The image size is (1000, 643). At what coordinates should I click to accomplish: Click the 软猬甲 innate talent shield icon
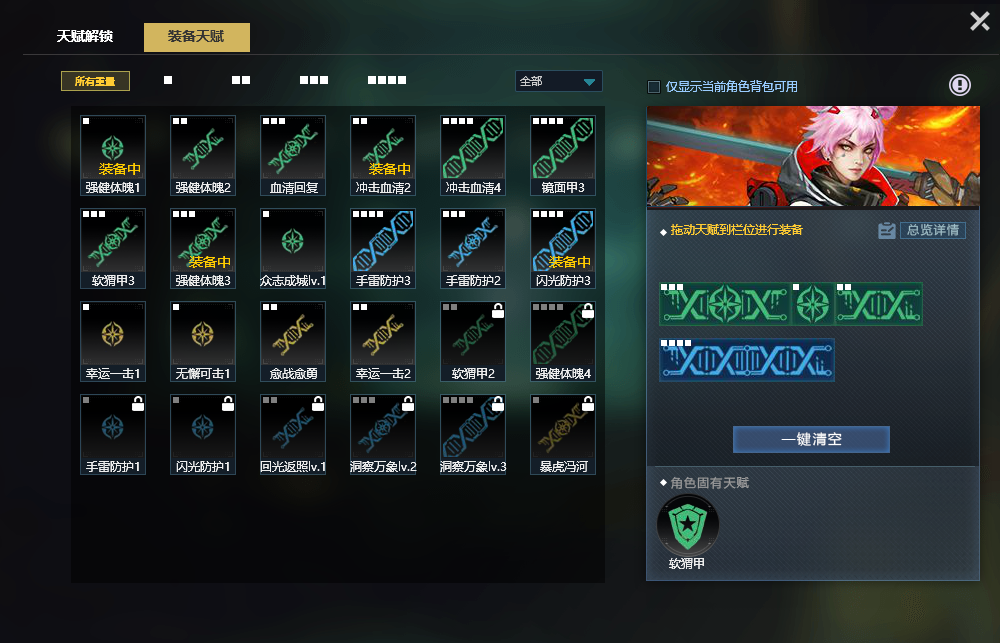pos(688,526)
